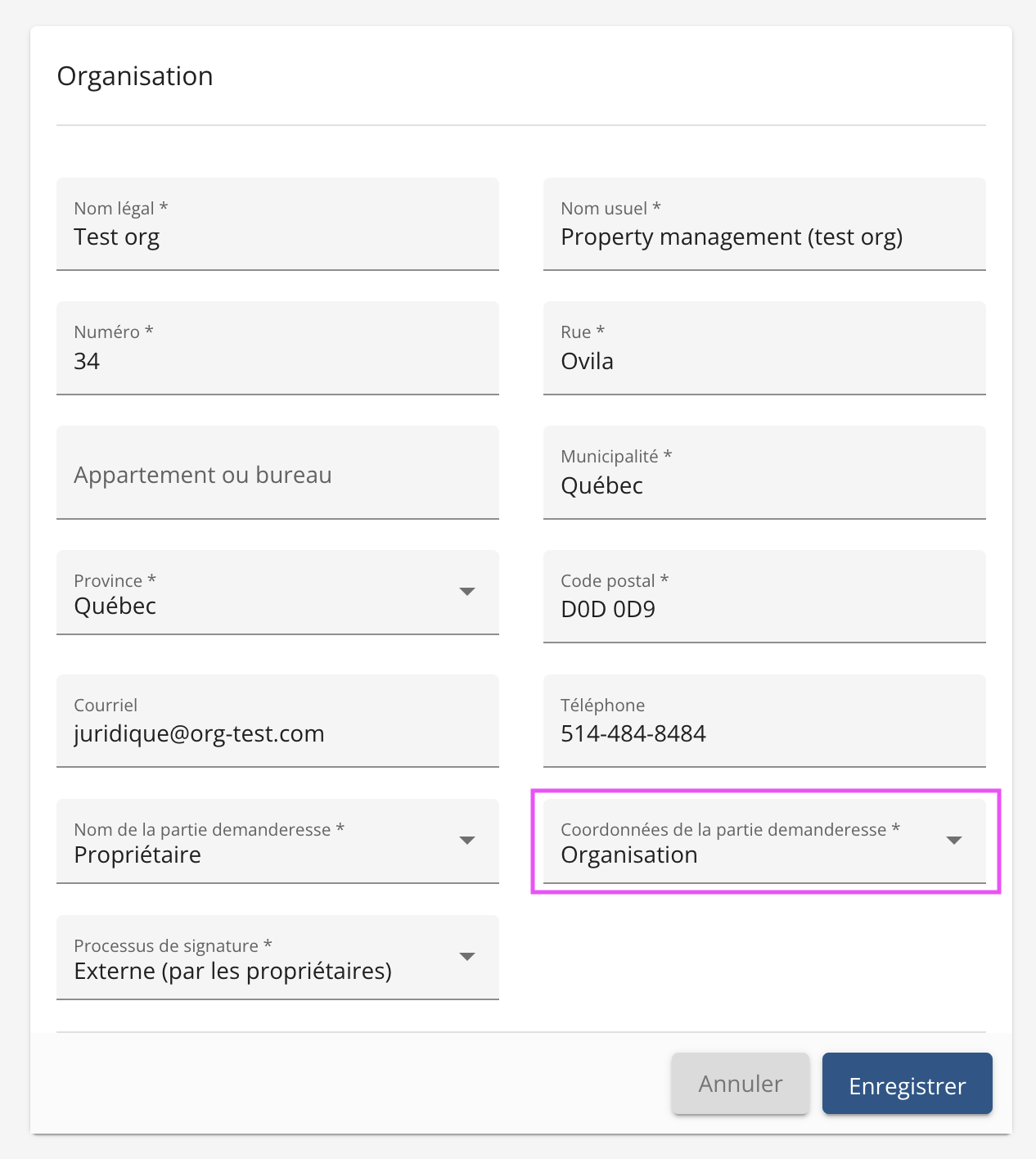The width and height of the screenshot is (1036, 1159).
Task: Click the Rue field containing Ovila
Action: click(x=763, y=361)
